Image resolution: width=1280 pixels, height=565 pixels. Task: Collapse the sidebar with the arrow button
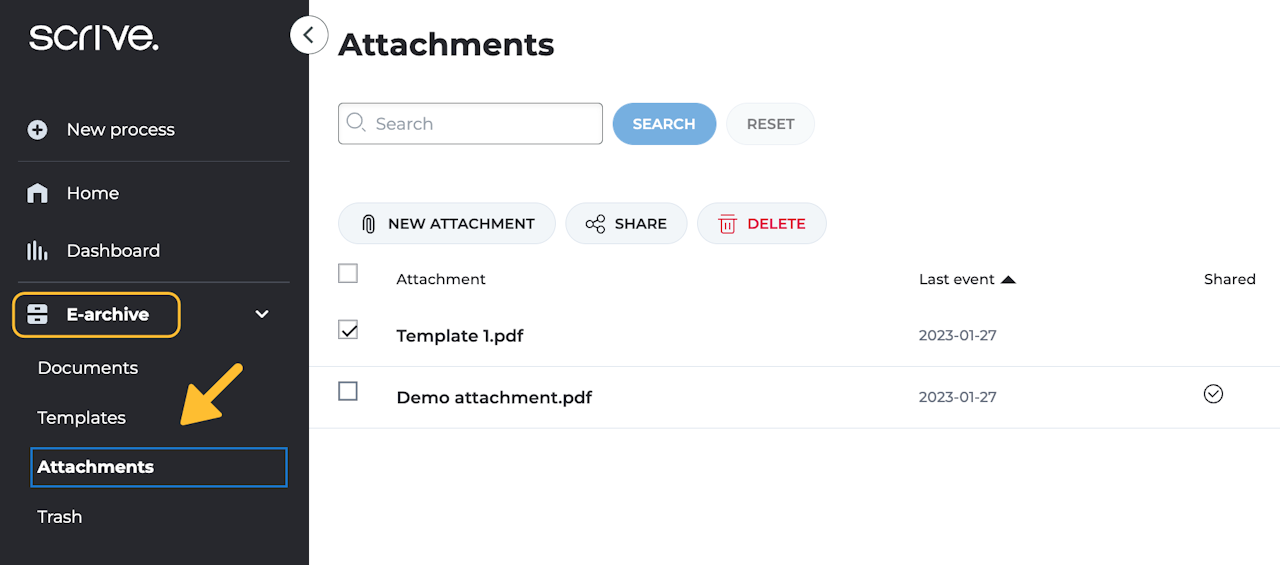[x=309, y=35]
